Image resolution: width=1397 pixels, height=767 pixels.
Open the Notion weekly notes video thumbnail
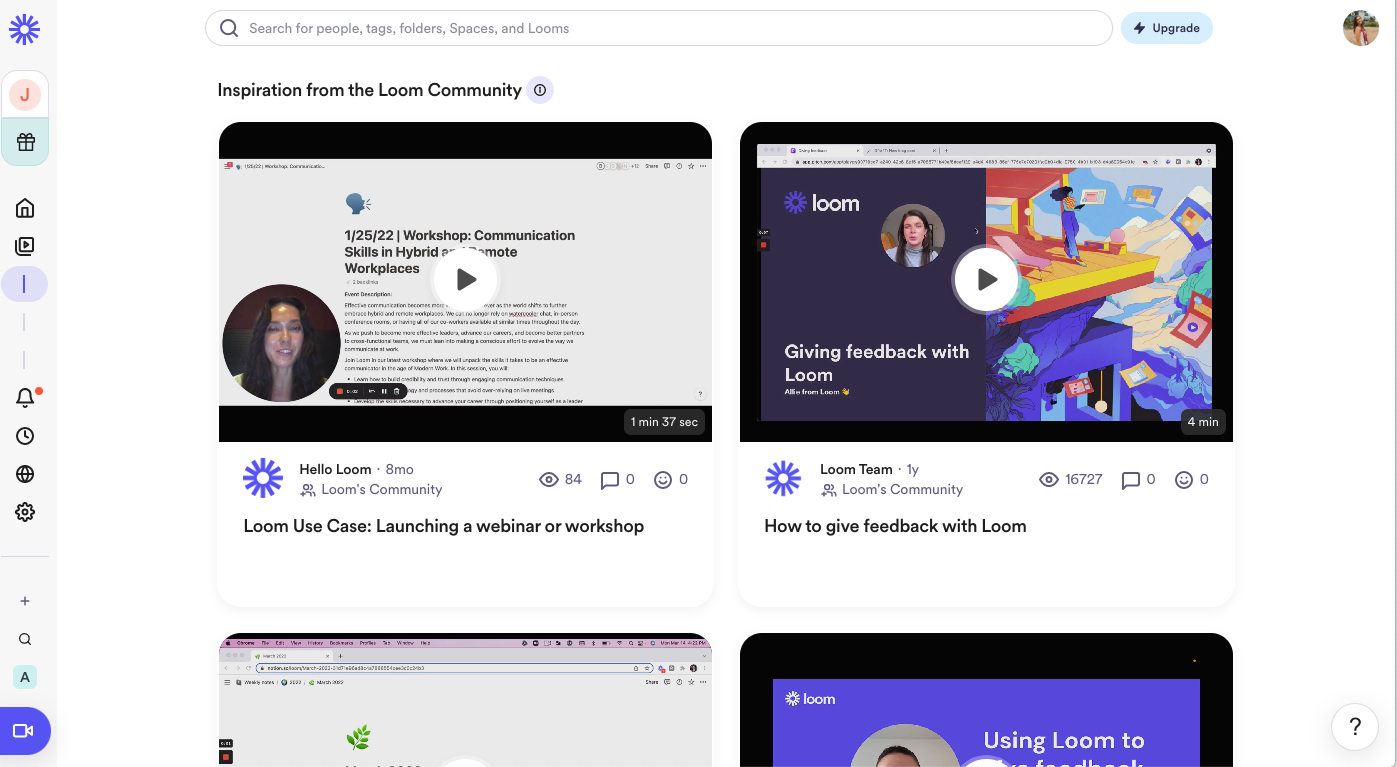465,700
